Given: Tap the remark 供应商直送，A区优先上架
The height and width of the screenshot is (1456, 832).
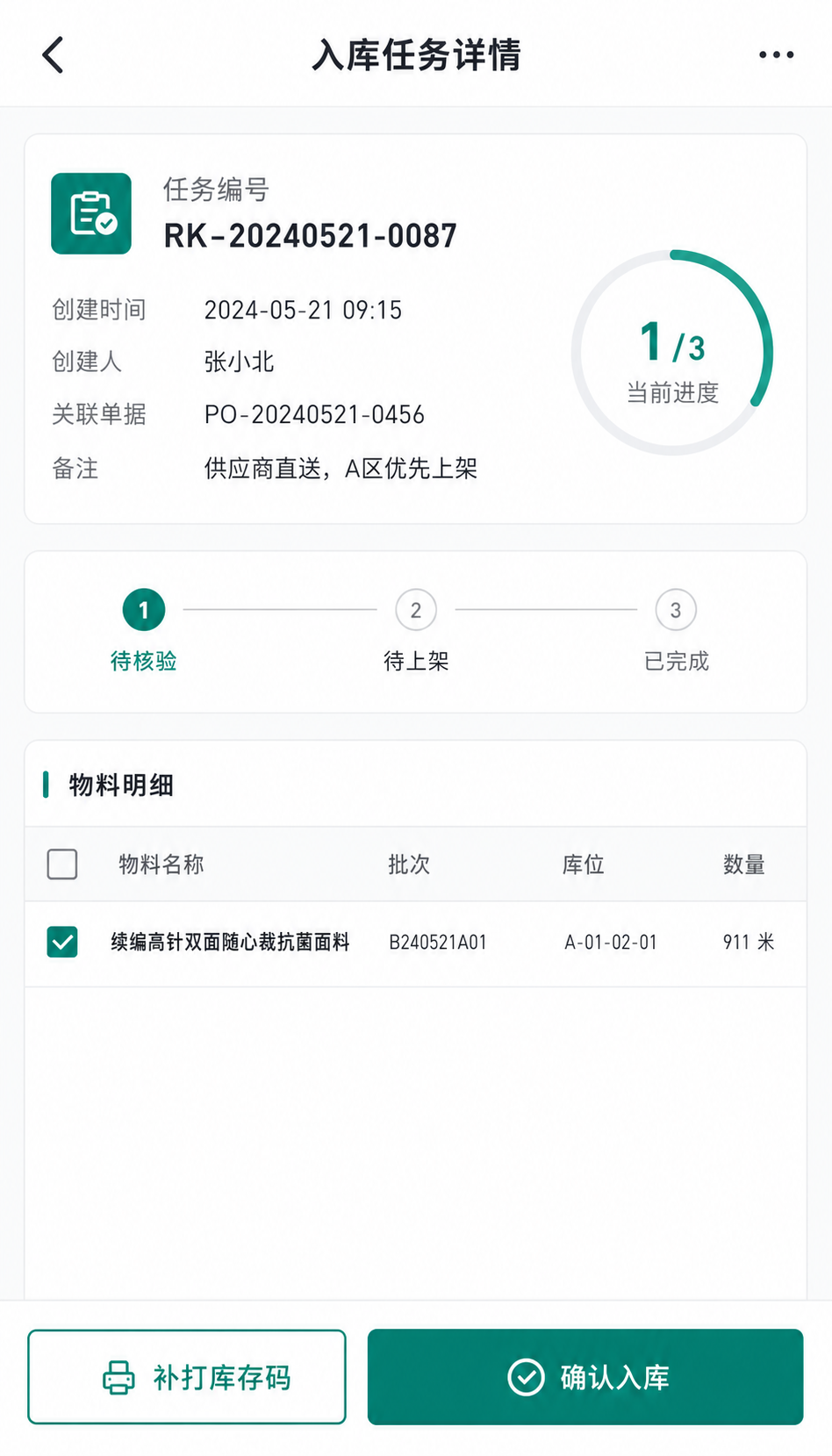Looking at the screenshot, I should [x=341, y=469].
